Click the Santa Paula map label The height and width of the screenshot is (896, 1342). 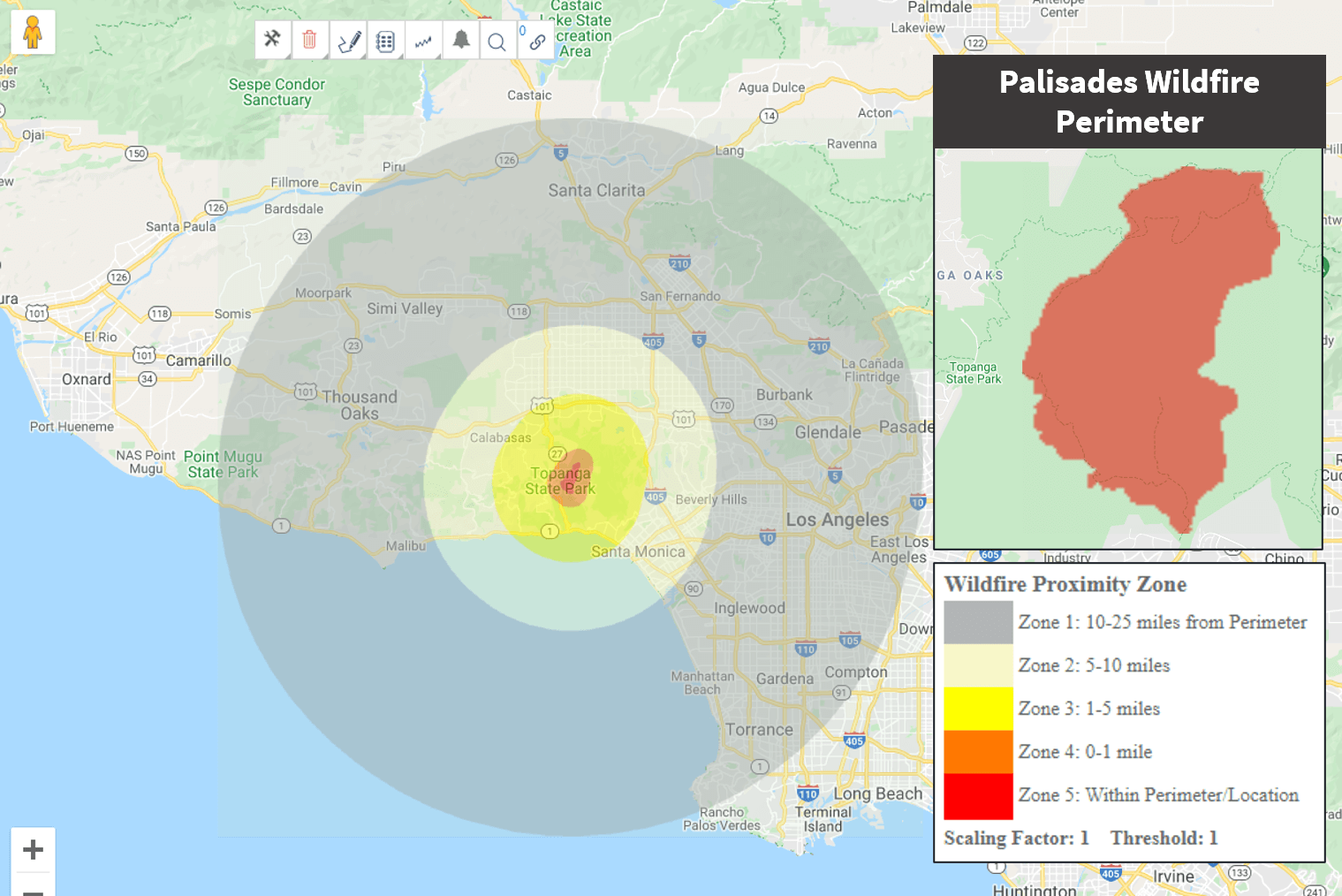(x=181, y=226)
